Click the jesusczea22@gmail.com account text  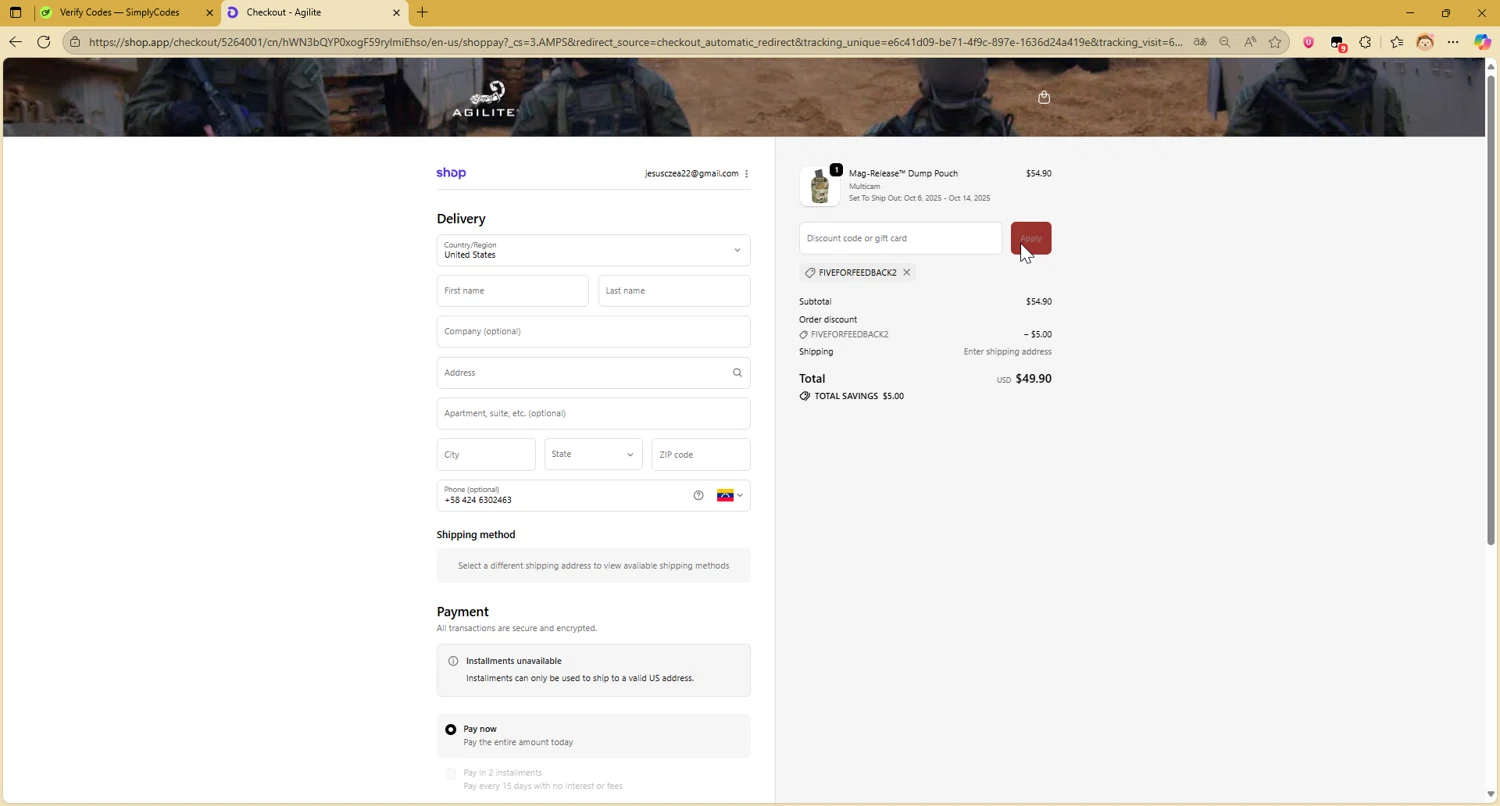[692, 174]
